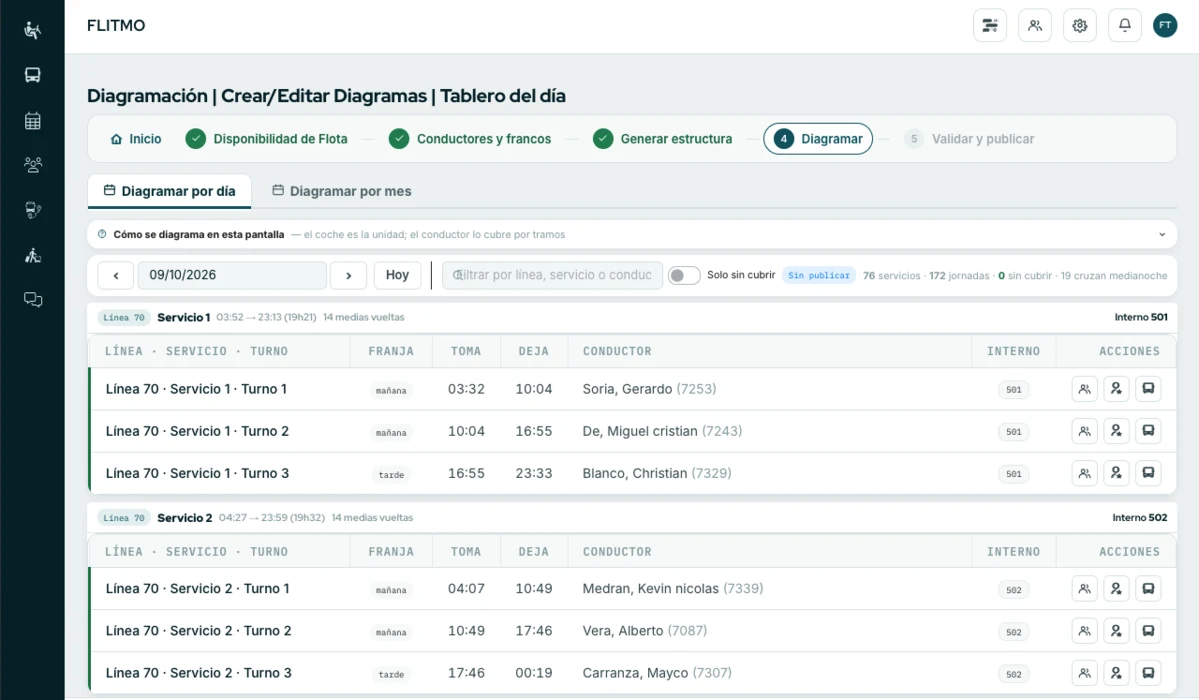Toggle the Solo sin cubrir switch
The image size is (1199, 700).
point(684,275)
